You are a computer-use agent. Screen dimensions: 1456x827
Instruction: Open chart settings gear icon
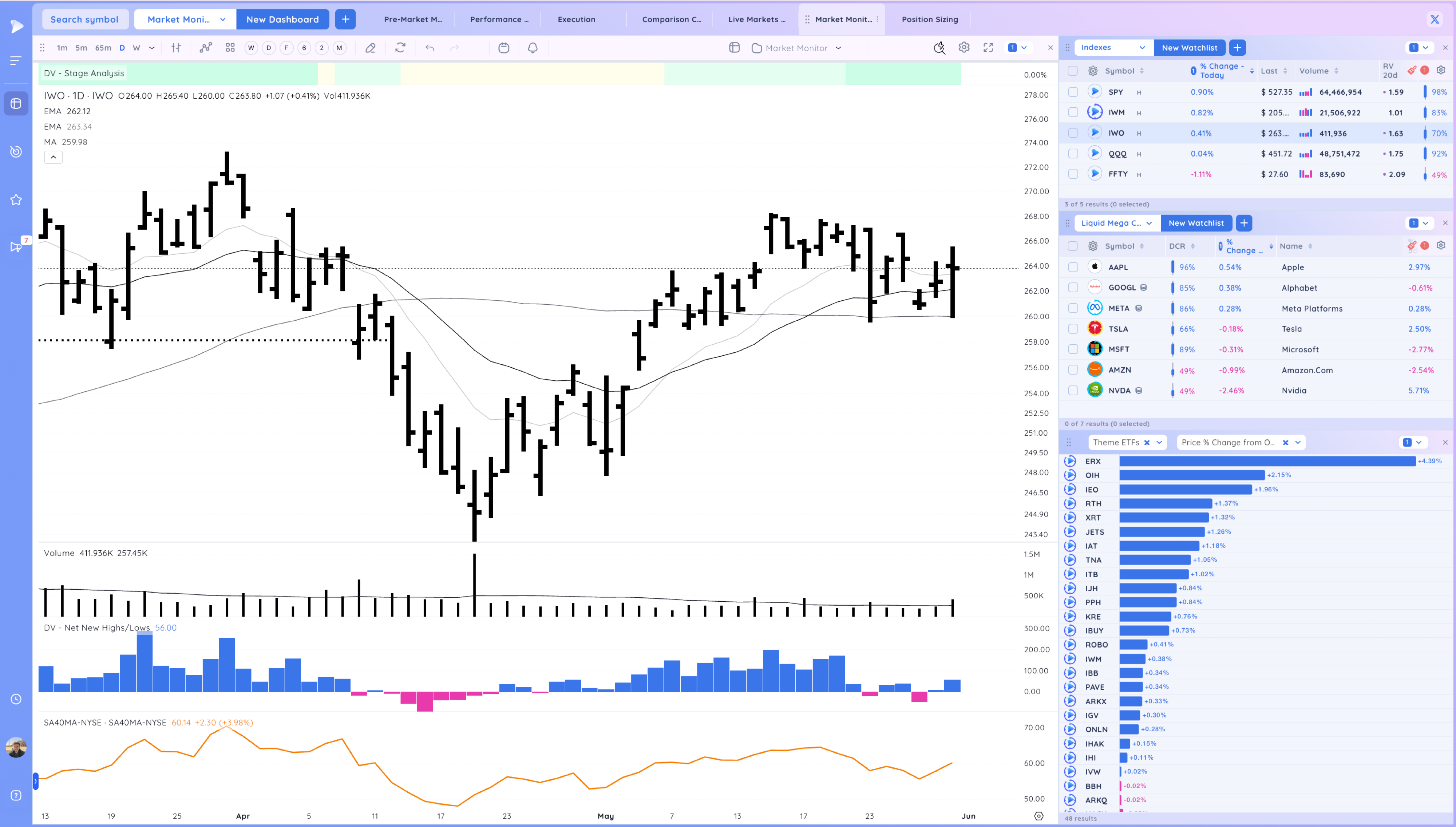[964, 47]
